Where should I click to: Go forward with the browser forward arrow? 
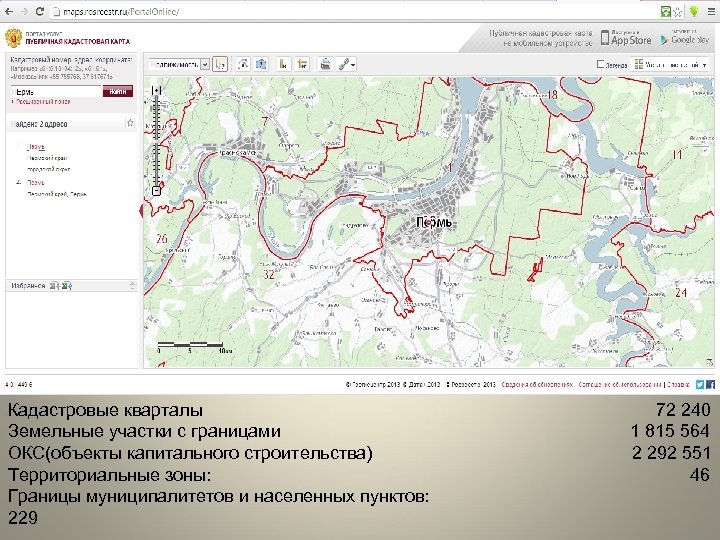pyautogui.click(x=24, y=11)
